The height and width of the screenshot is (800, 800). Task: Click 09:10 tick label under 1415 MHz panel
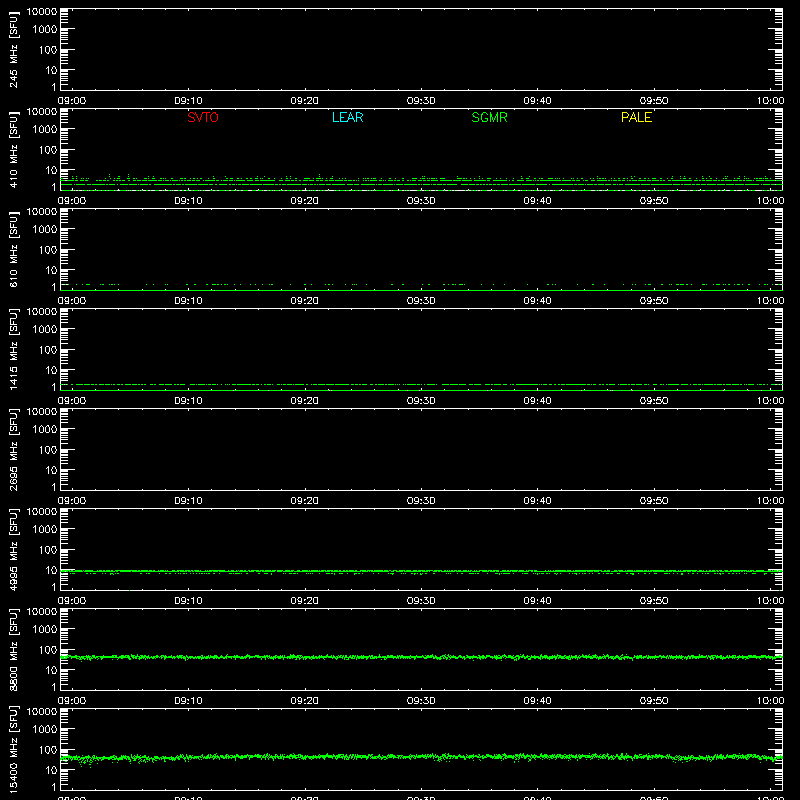(x=188, y=401)
